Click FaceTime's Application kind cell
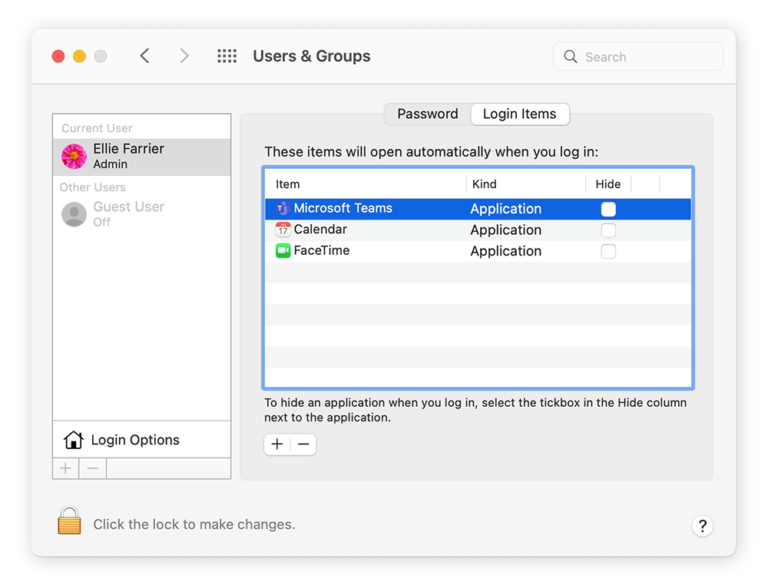Screen dimensions: 768x588 click(506, 251)
